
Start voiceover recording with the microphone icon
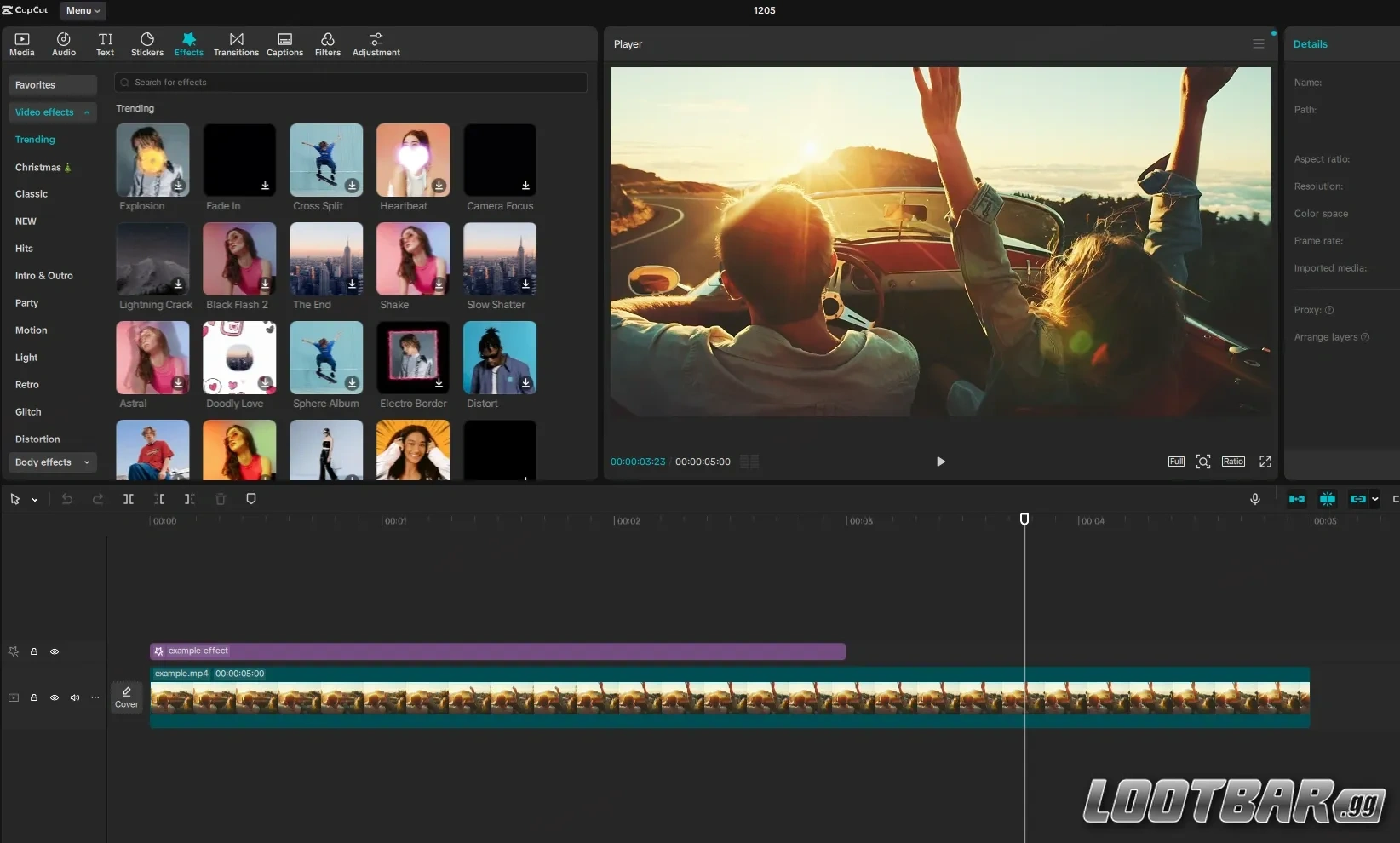pos(1254,499)
